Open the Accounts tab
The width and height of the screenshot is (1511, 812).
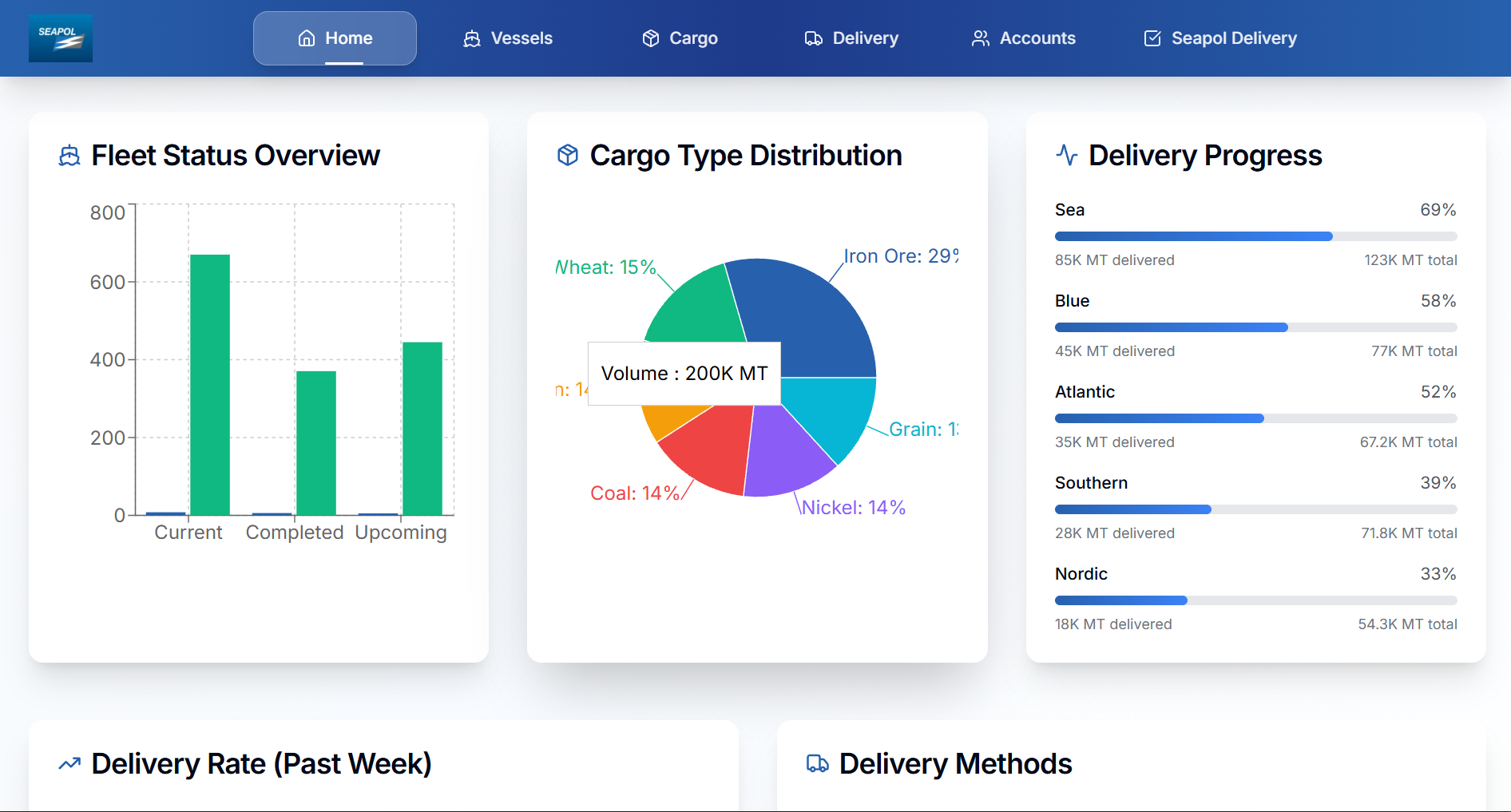point(1024,38)
